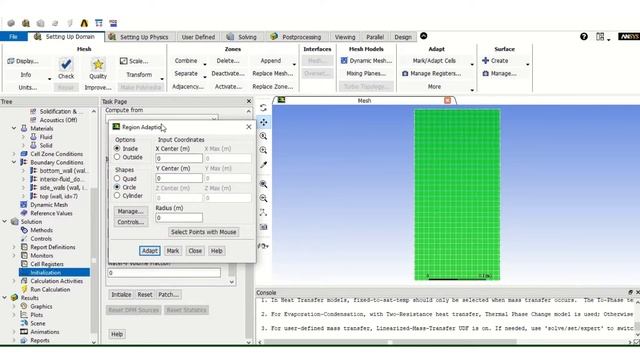Switch to Setting Up Physics tab
The width and height of the screenshot is (640, 360).
(x=139, y=37)
